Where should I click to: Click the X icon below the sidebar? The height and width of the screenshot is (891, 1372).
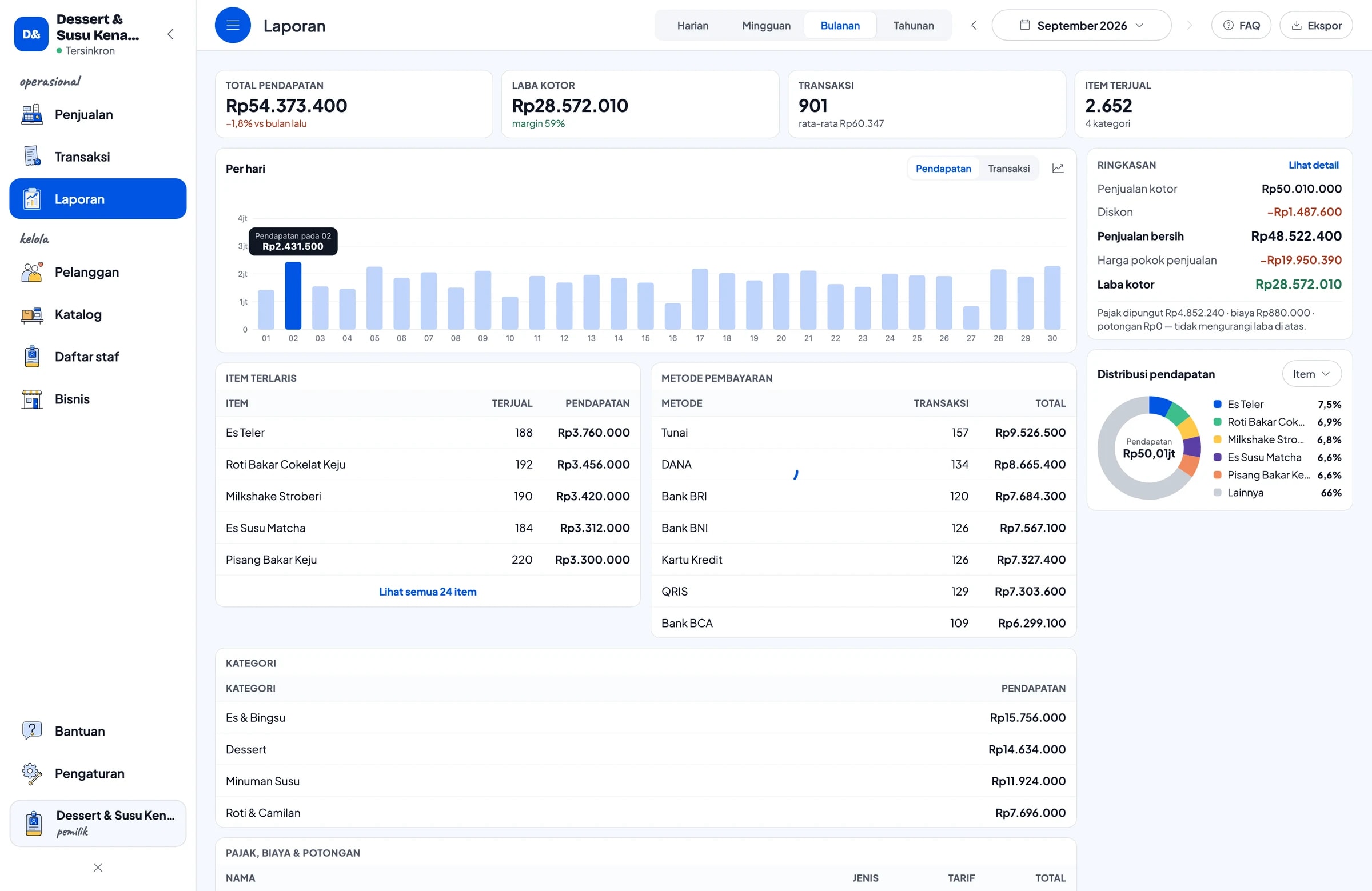[x=98, y=868]
